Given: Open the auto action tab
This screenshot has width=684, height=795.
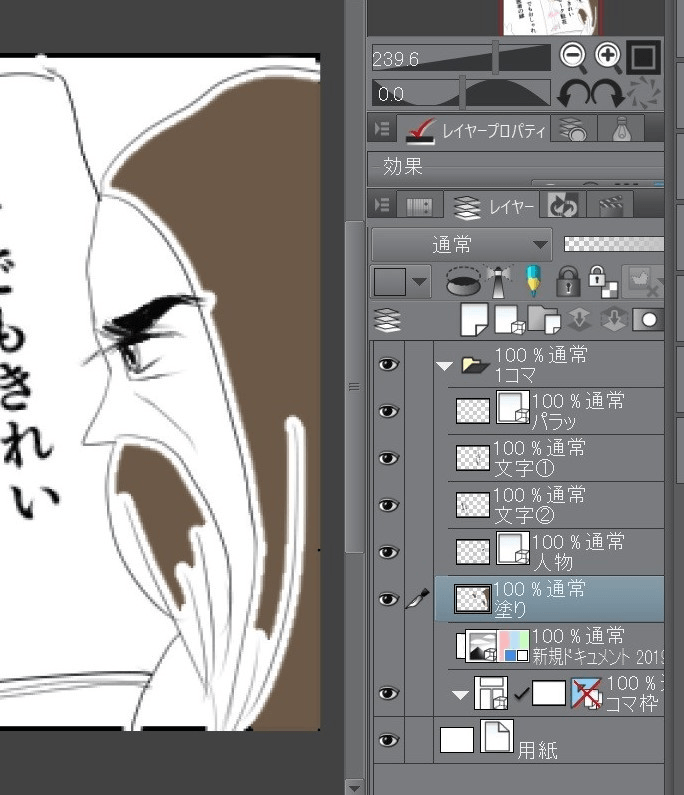Looking at the screenshot, I should pos(563,205).
